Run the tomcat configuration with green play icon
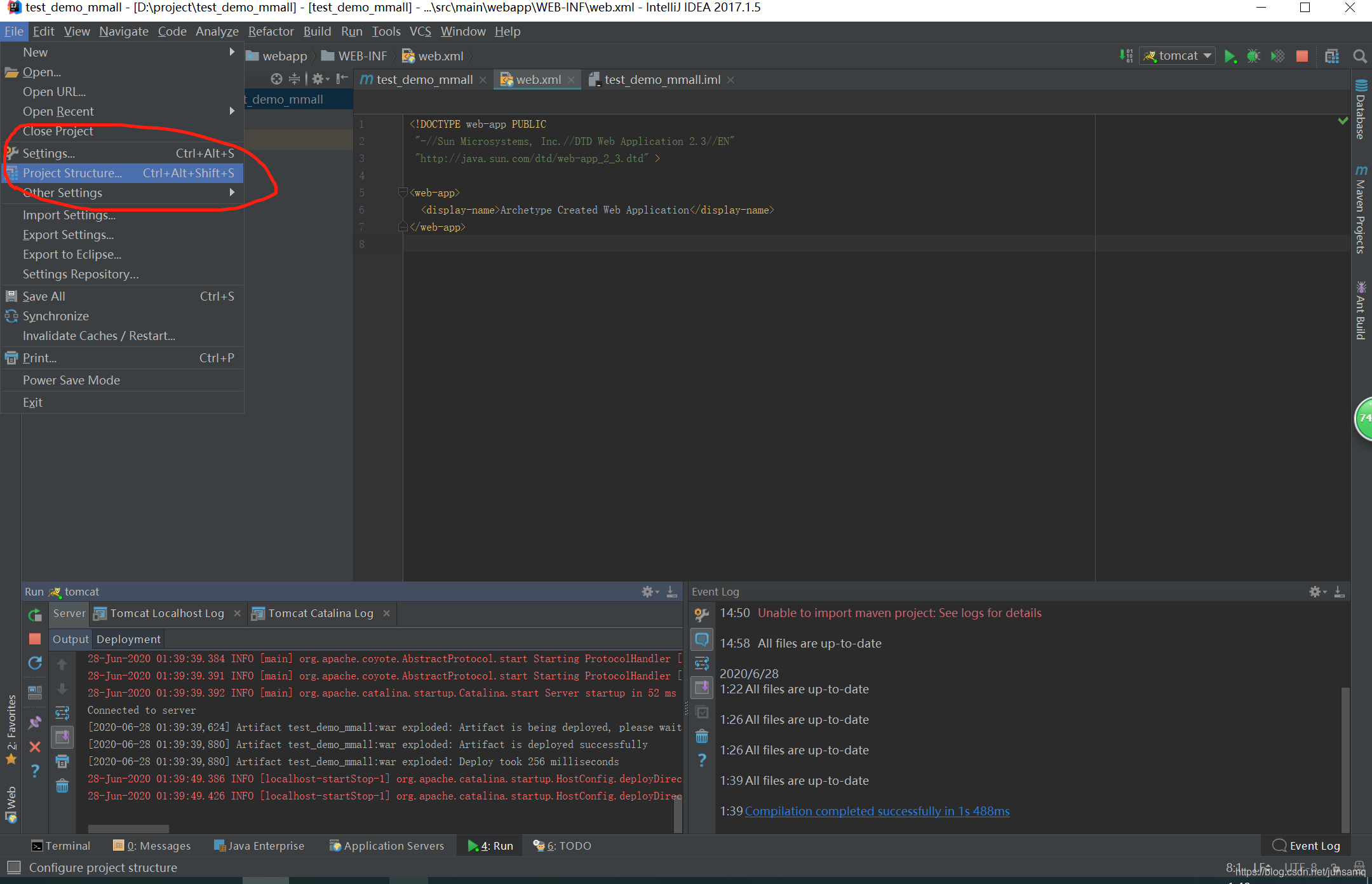The height and width of the screenshot is (884, 1372). click(x=1230, y=56)
